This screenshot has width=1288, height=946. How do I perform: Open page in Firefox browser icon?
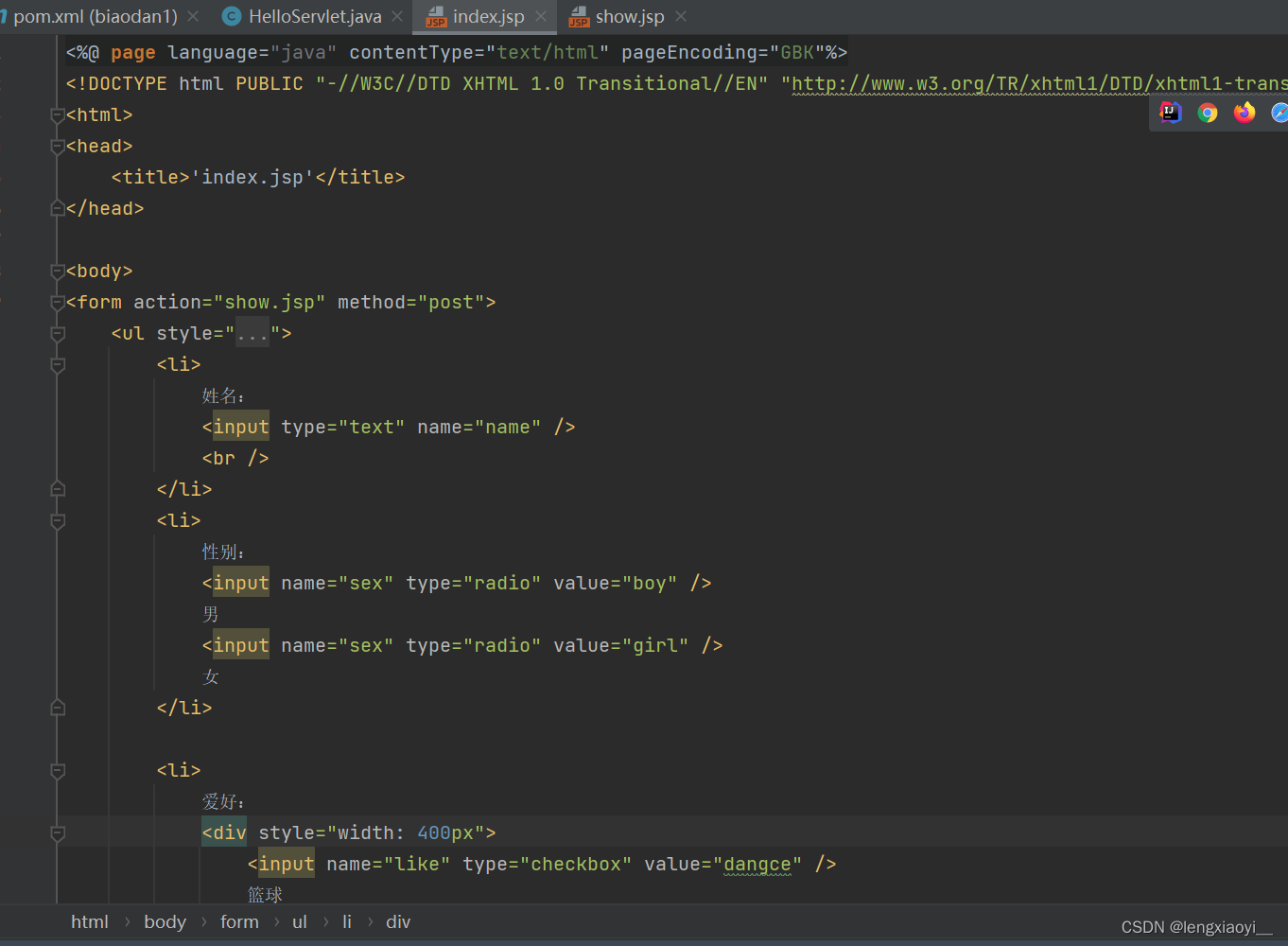pos(1244,113)
